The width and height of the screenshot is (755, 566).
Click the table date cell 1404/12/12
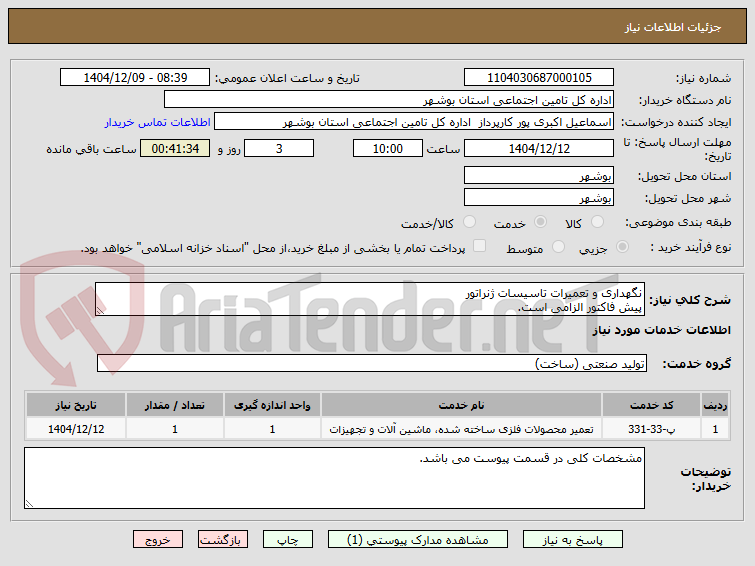tap(76, 429)
